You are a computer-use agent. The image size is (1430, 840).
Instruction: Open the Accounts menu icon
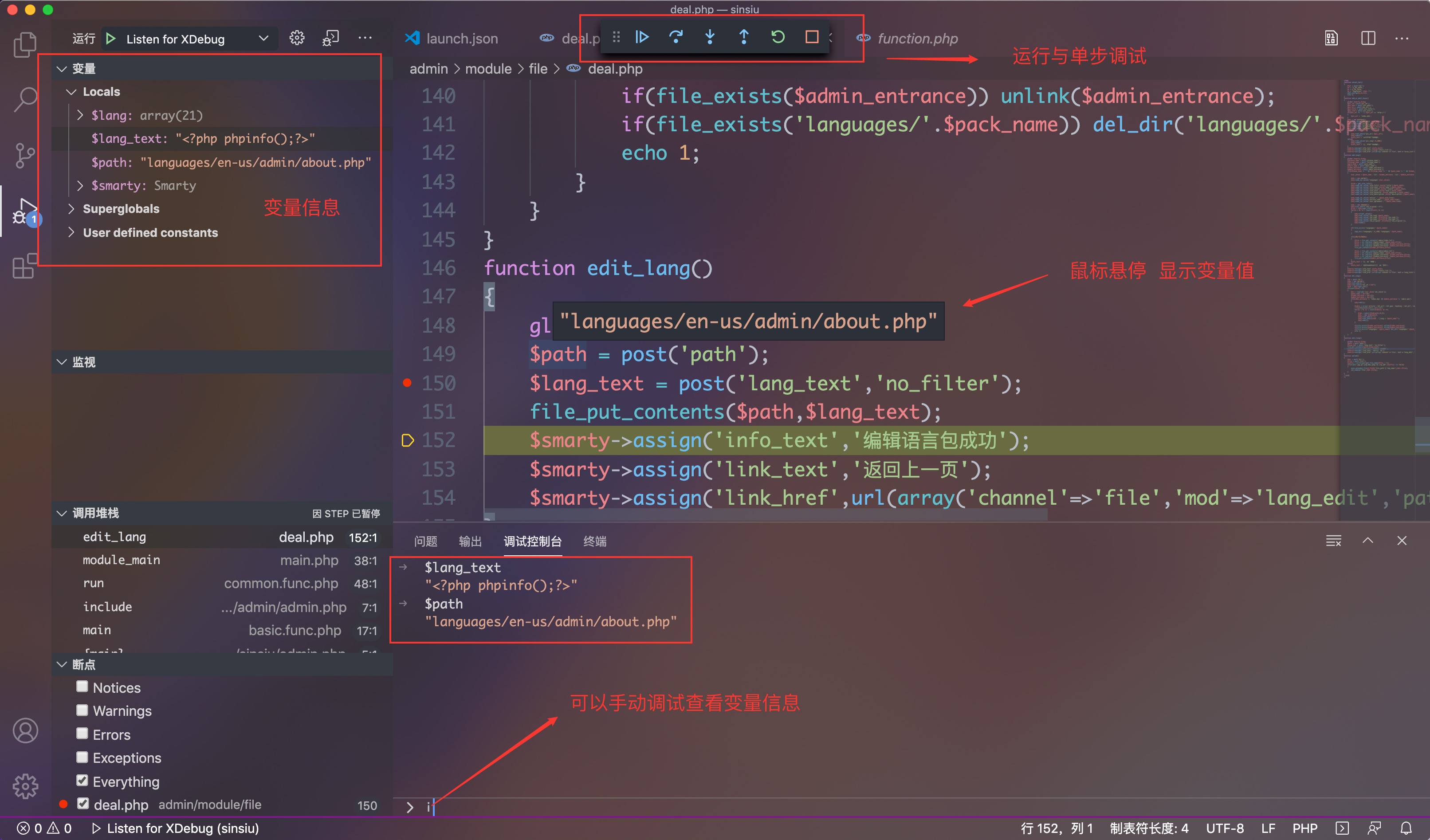(x=25, y=731)
